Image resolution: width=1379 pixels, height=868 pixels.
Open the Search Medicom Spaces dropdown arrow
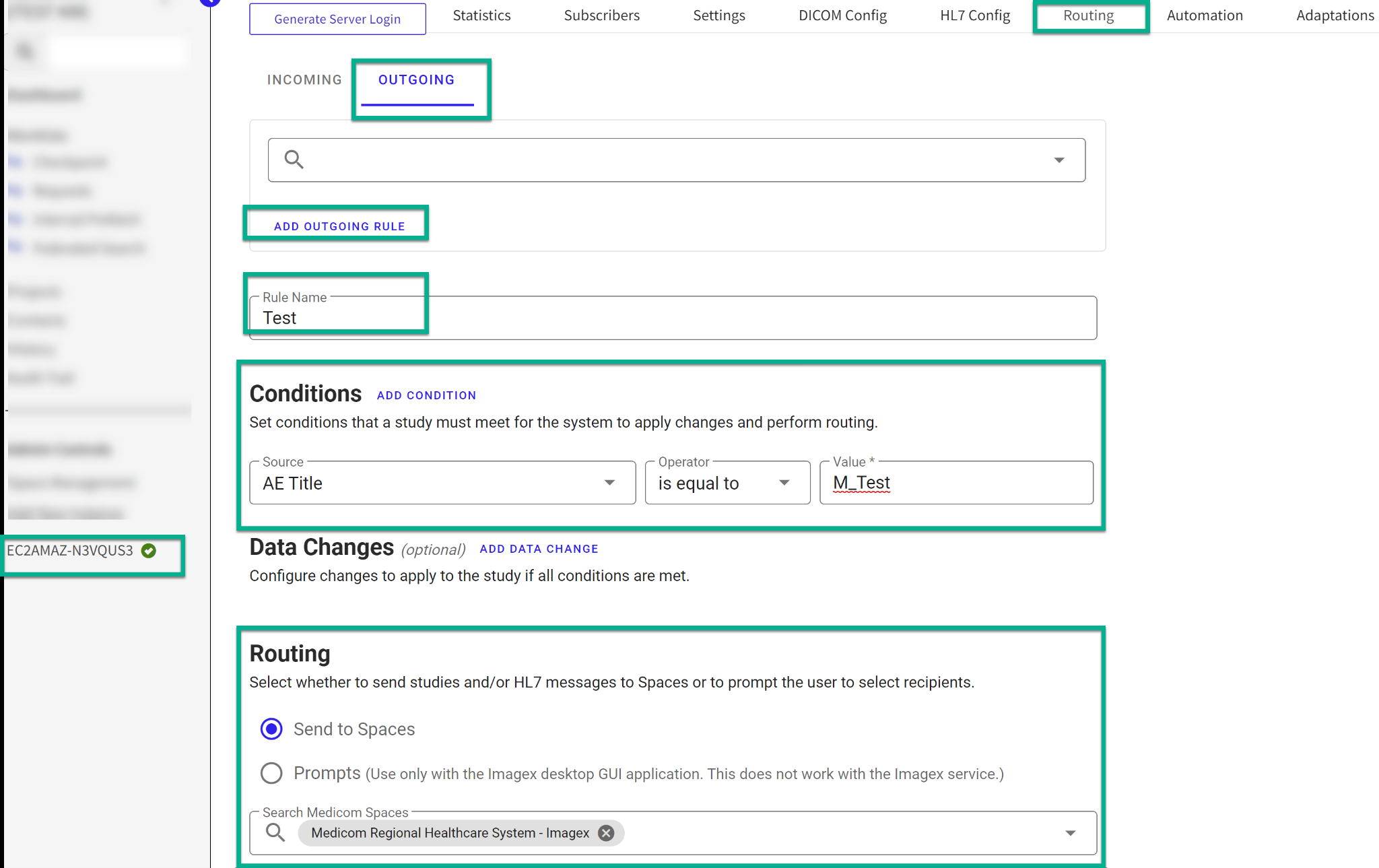coord(1070,832)
